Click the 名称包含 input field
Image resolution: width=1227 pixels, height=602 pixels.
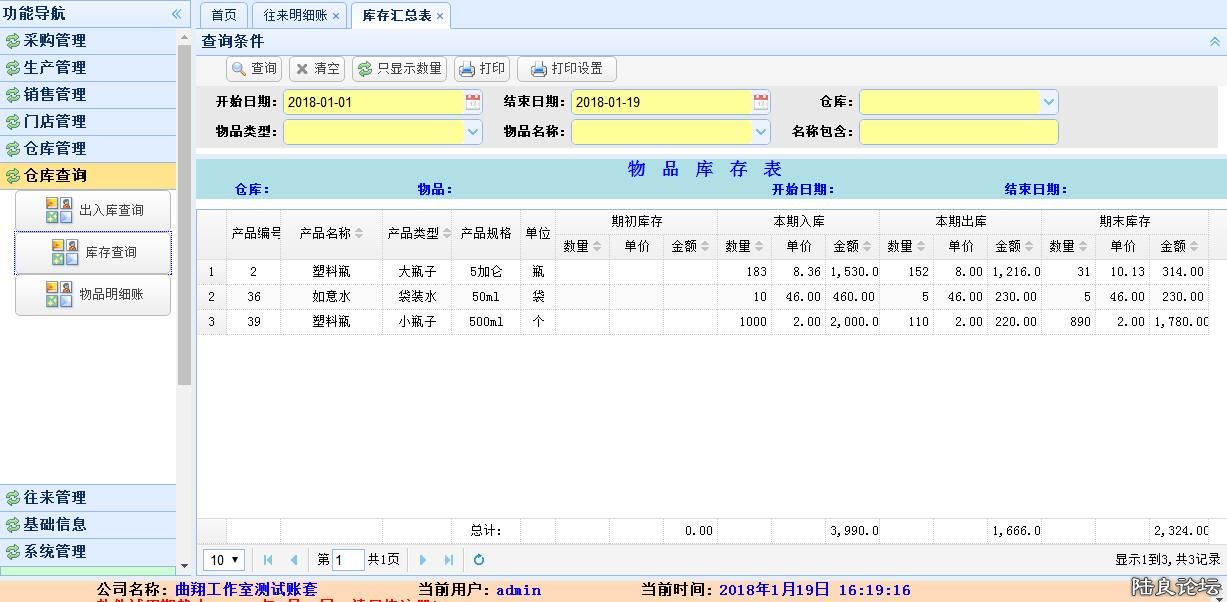point(957,132)
